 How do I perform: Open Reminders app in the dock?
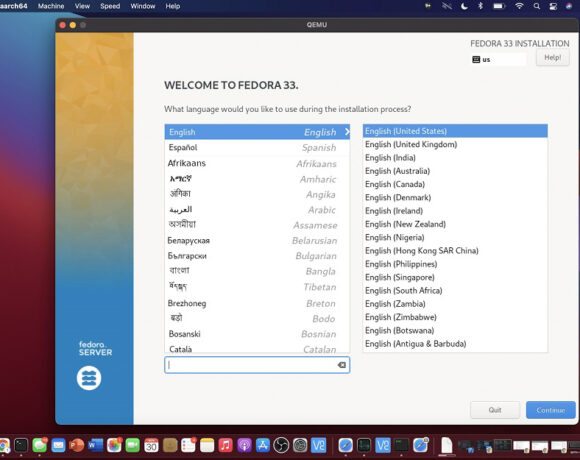pyautogui.click(x=188, y=445)
